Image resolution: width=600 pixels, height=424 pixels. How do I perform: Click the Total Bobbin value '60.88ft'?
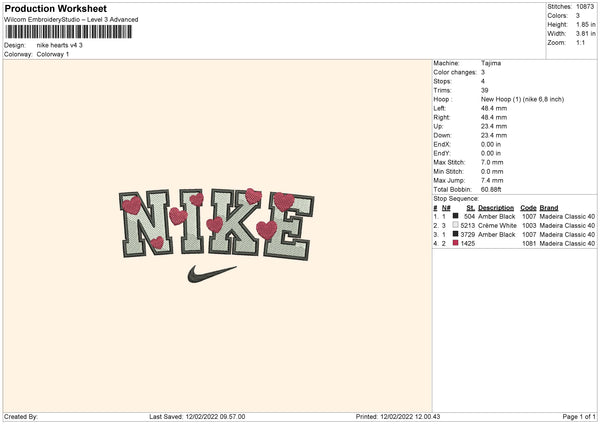pos(491,190)
